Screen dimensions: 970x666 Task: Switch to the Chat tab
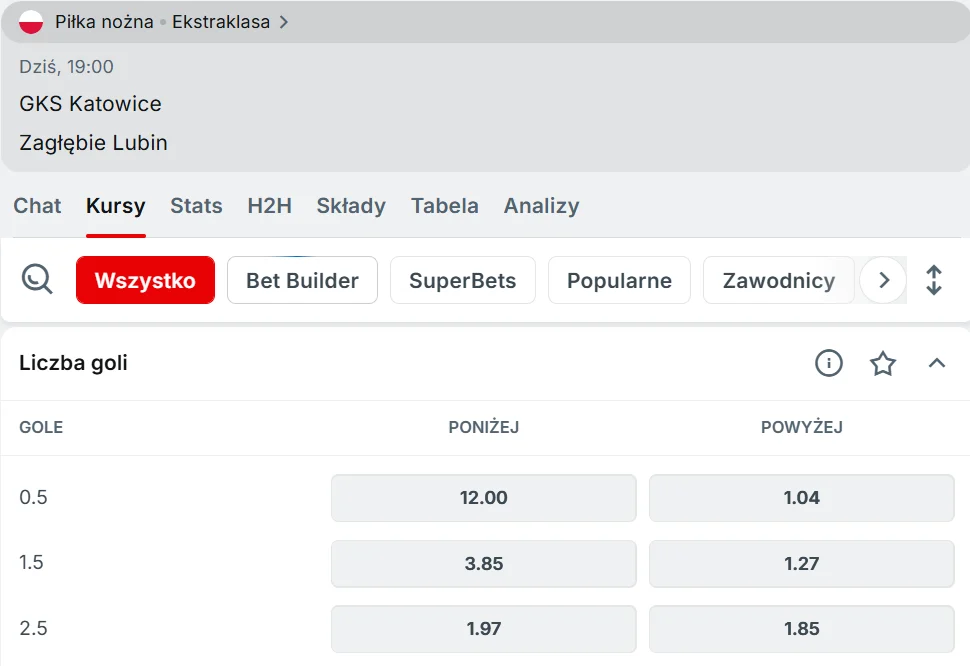coord(37,206)
